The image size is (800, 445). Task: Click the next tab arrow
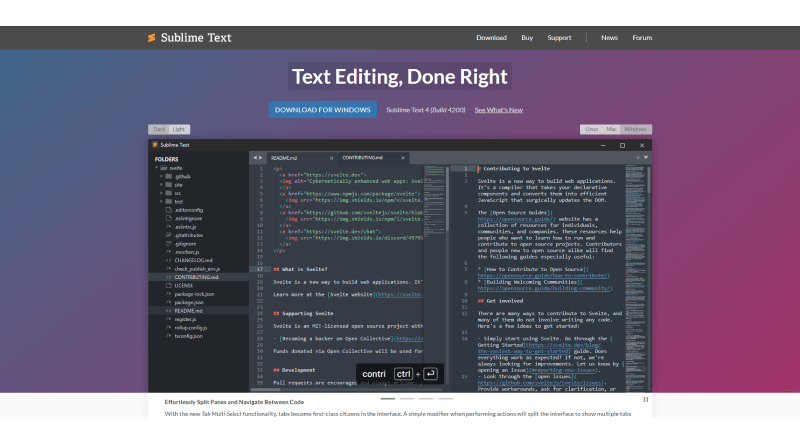click(x=261, y=158)
